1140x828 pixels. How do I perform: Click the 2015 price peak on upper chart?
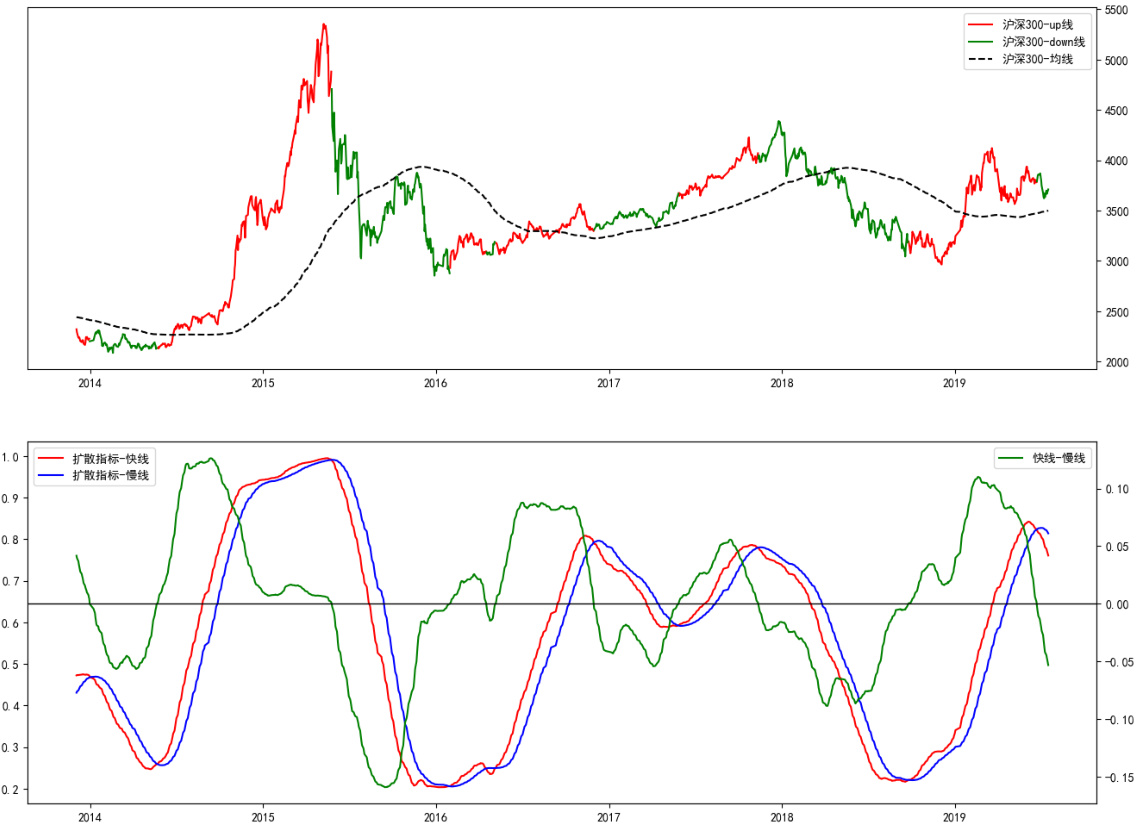pos(323,25)
